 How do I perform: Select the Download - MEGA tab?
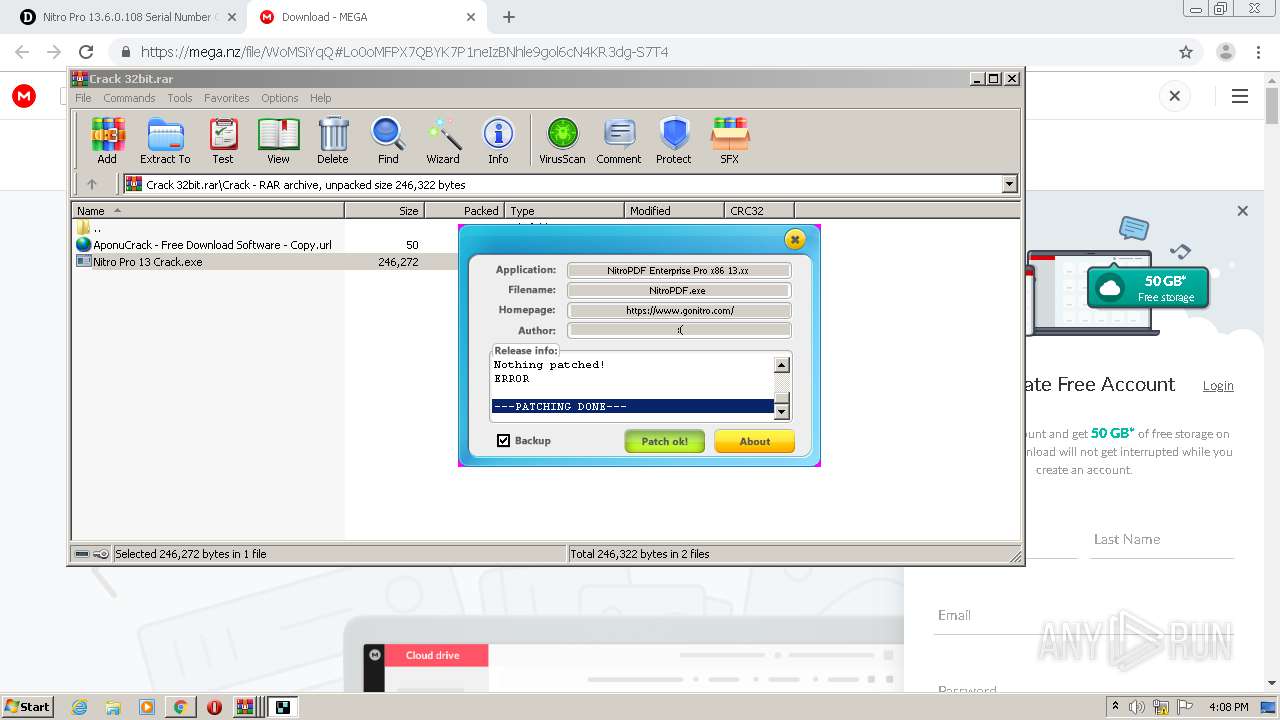tap(368, 17)
